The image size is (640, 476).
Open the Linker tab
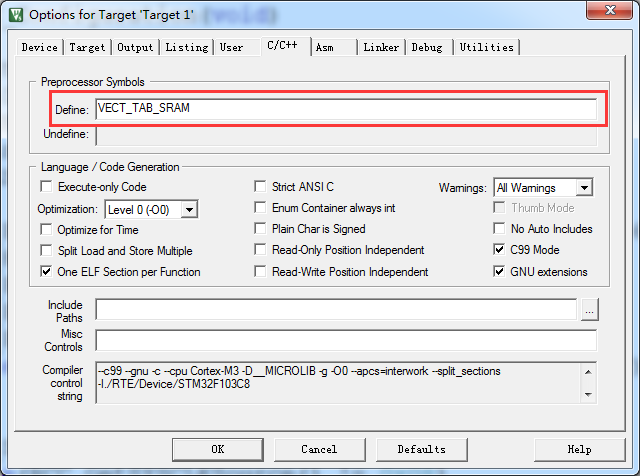(x=381, y=47)
